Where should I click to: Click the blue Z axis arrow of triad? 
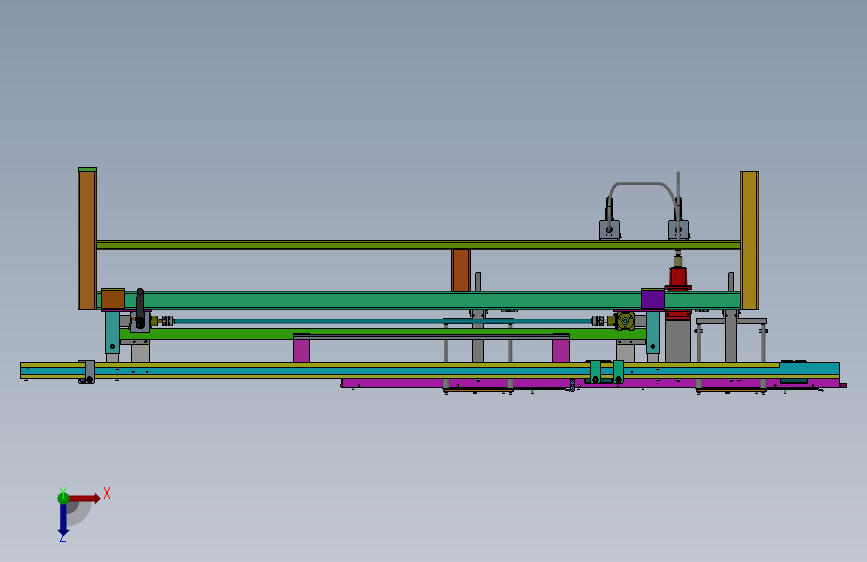tap(63, 521)
